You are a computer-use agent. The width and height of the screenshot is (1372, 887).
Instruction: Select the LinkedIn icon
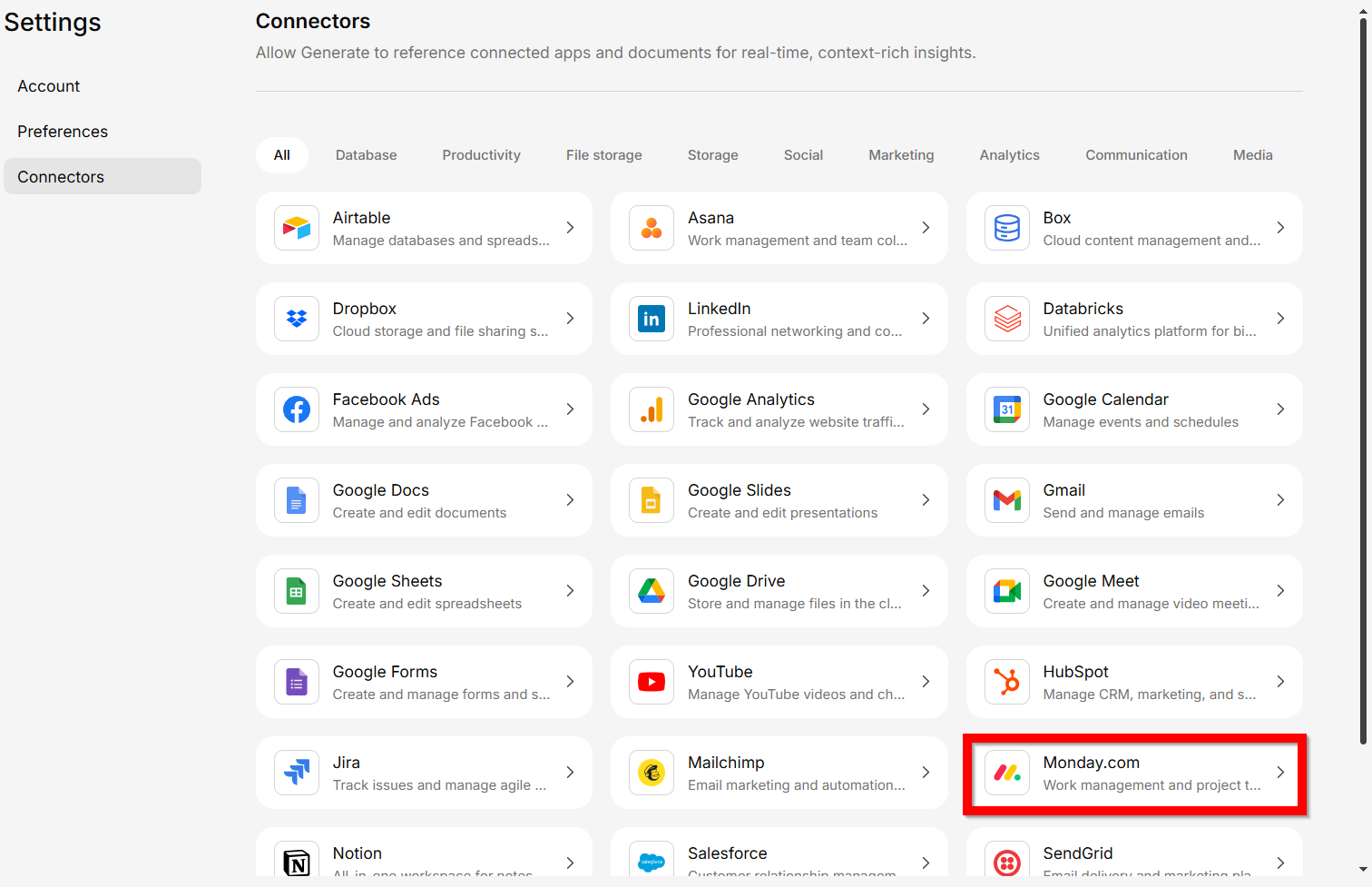point(652,319)
